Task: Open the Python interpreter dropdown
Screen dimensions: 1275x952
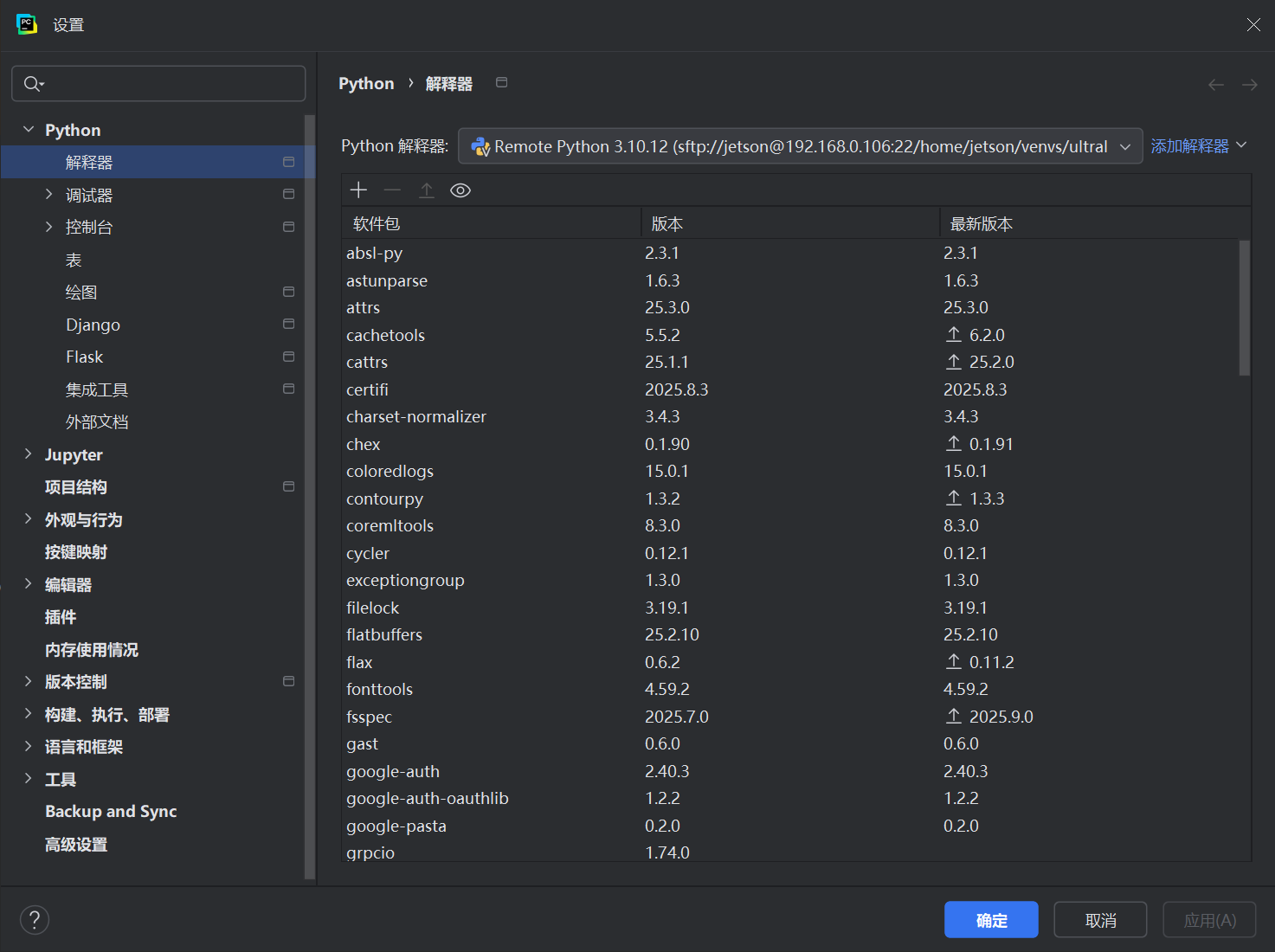Action: pyautogui.click(x=800, y=146)
